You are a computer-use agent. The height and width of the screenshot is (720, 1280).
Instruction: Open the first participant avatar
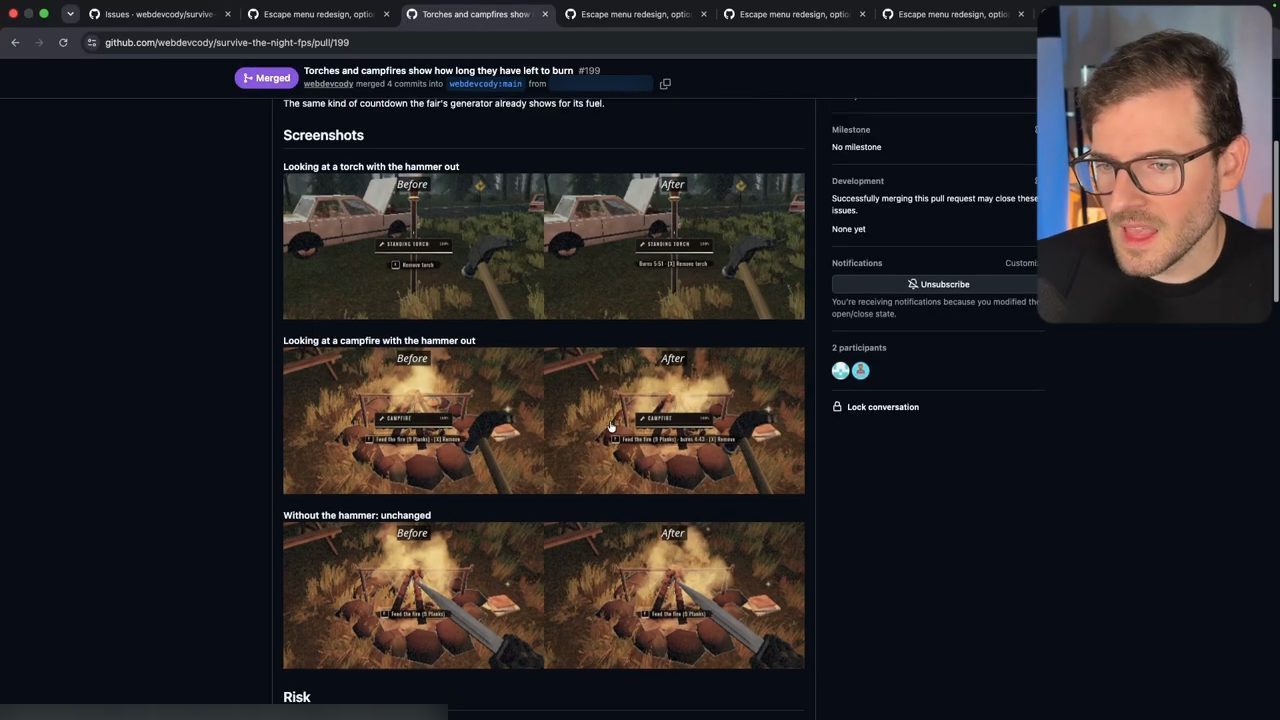841,371
